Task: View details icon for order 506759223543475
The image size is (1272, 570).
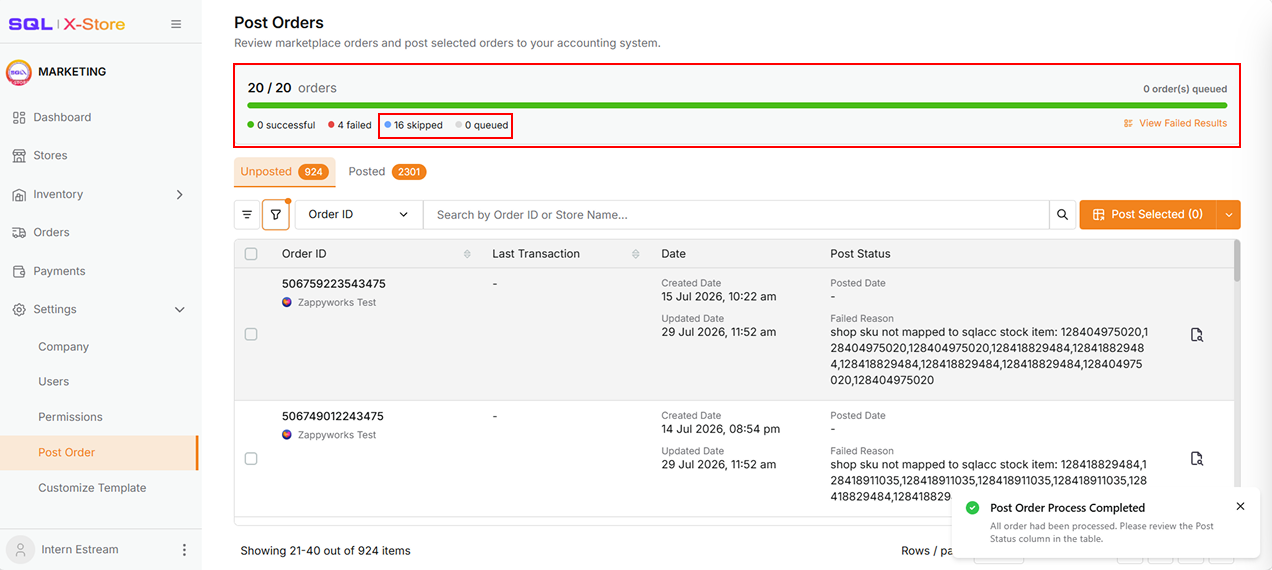Action: [x=1197, y=335]
